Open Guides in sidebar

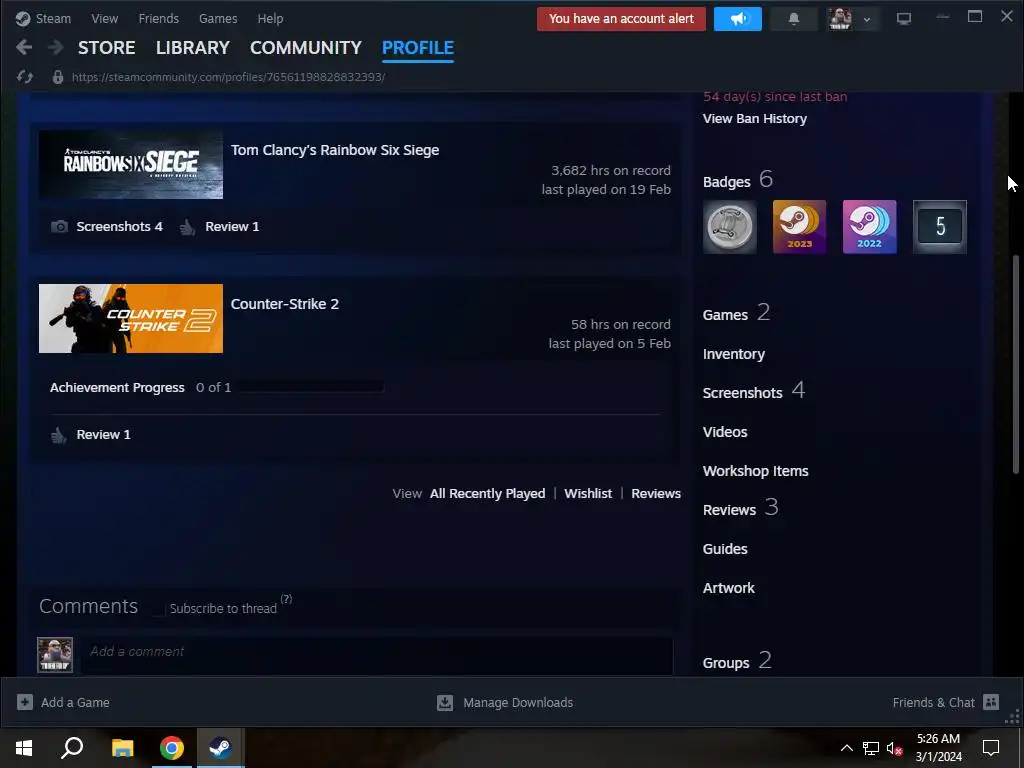click(725, 549)
